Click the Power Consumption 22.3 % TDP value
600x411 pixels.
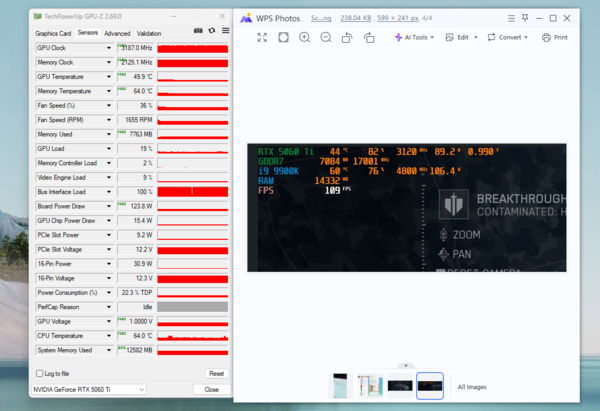click(135, 292)
